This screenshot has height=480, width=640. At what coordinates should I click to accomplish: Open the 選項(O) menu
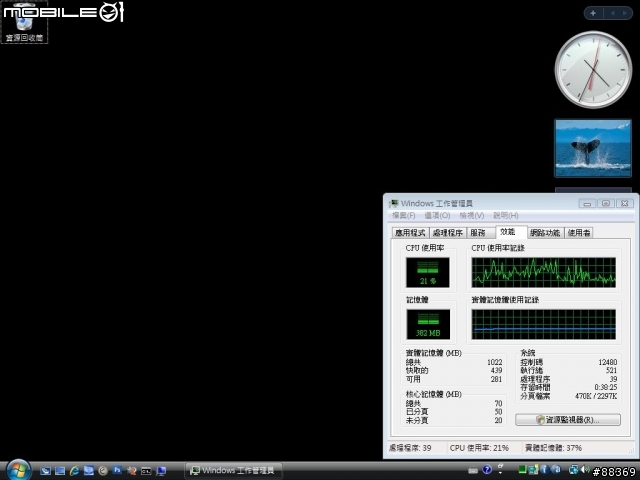tap(437, 216)
